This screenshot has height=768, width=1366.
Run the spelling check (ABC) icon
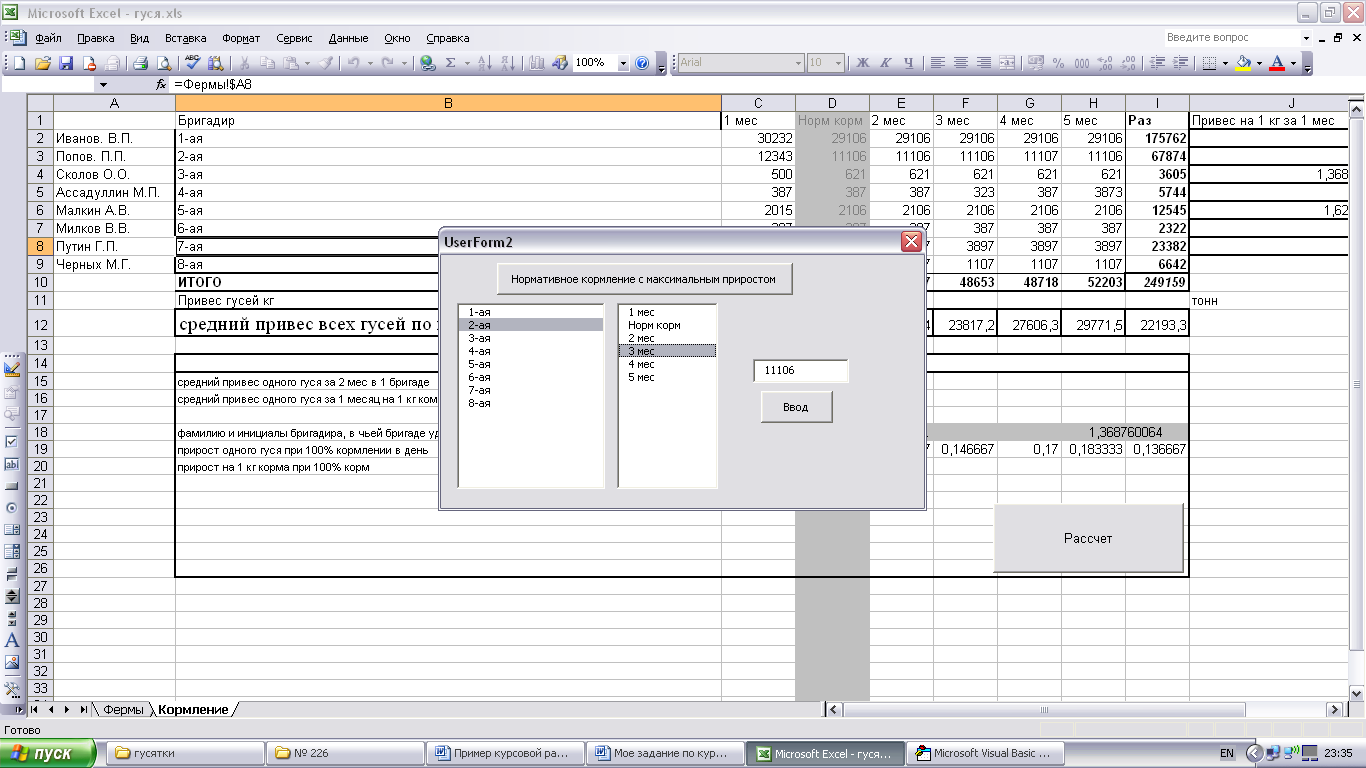pos(192,63)
